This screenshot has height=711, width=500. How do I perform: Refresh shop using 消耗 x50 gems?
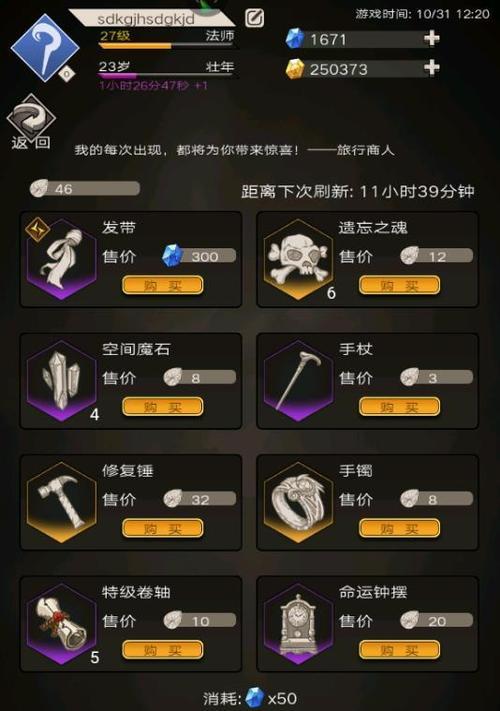tap(250, 698)
